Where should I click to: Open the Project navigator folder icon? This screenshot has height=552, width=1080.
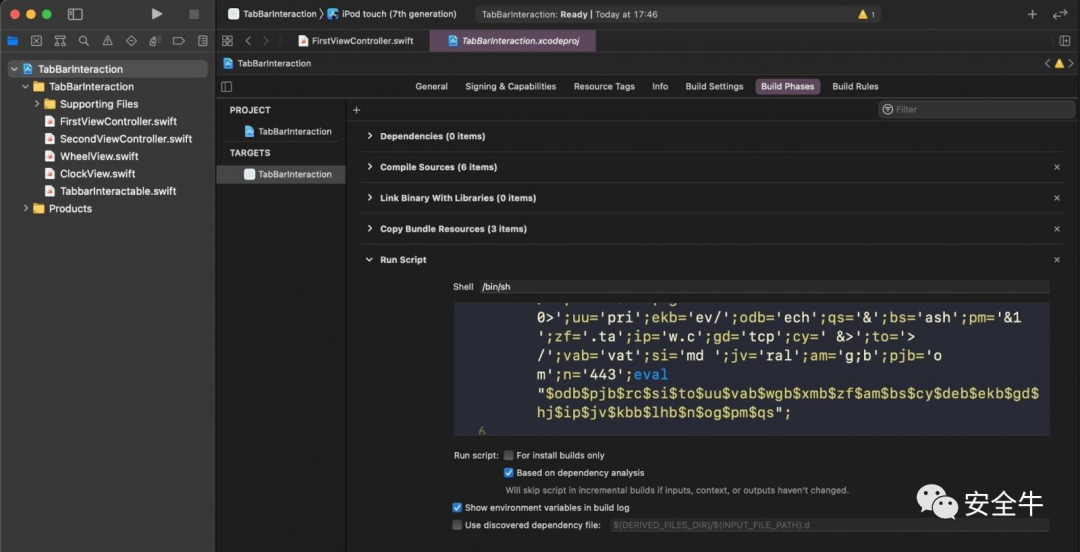point(12,41)
